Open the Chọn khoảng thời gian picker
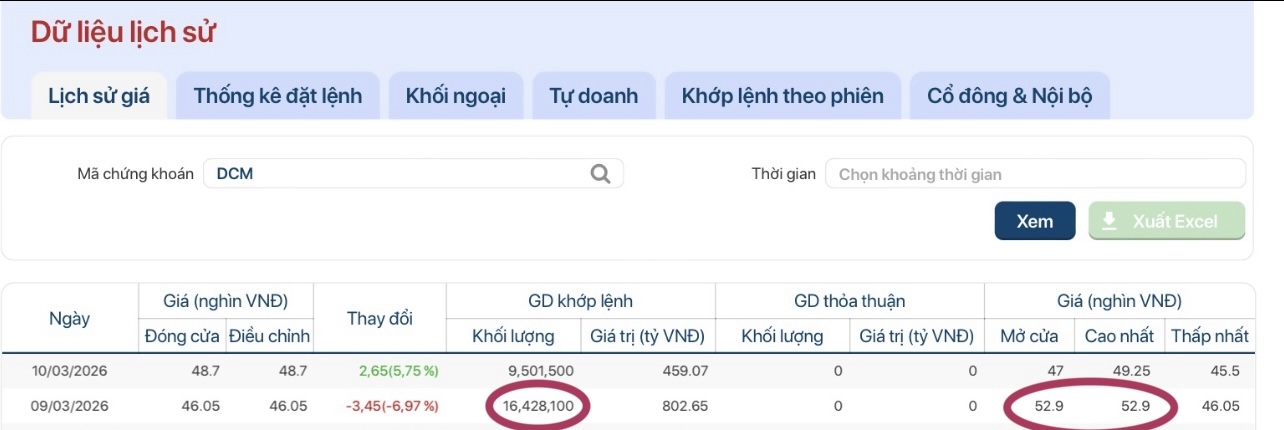The height and width of the screenshot is (430, 1284). pyautogui.click(x=1035, y=174)
